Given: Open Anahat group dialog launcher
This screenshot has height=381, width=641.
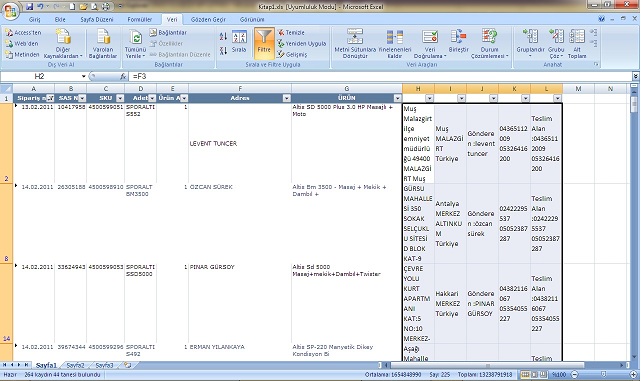Looking at the screenshot, I should coord(596,65).
